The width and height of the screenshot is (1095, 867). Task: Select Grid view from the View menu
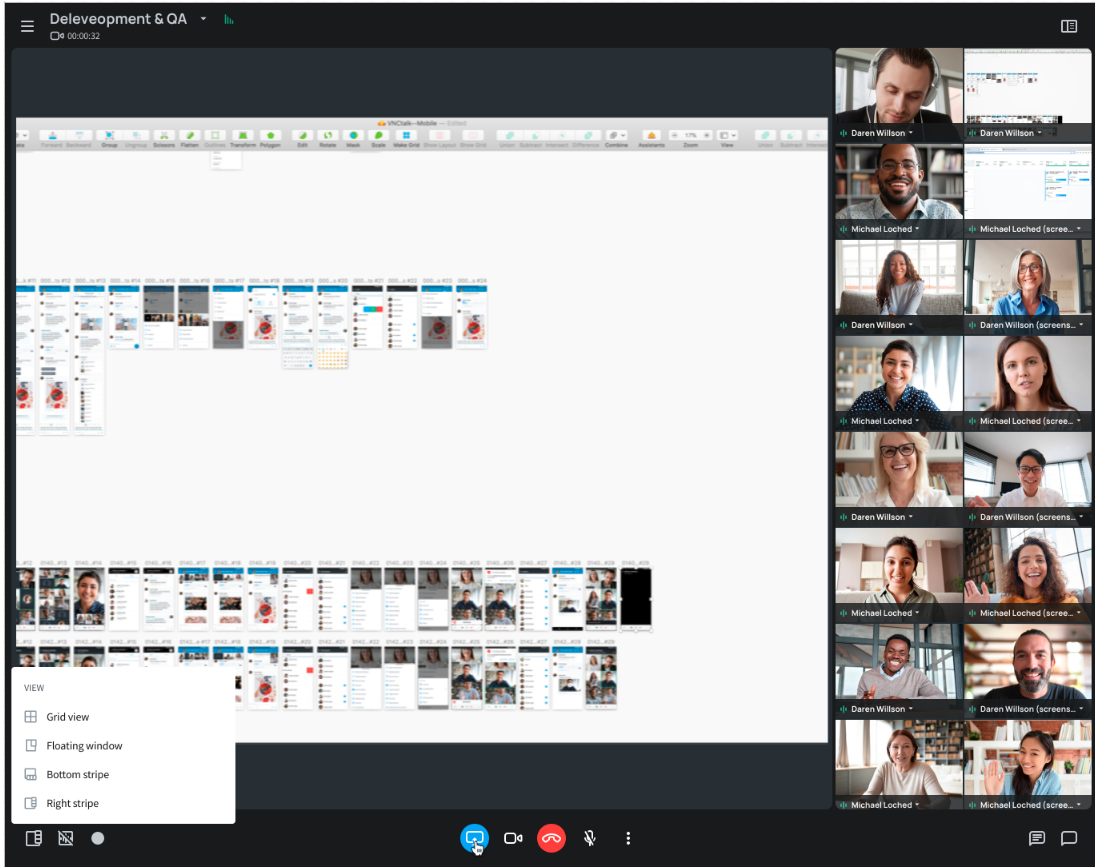click(x=67, y=717)
